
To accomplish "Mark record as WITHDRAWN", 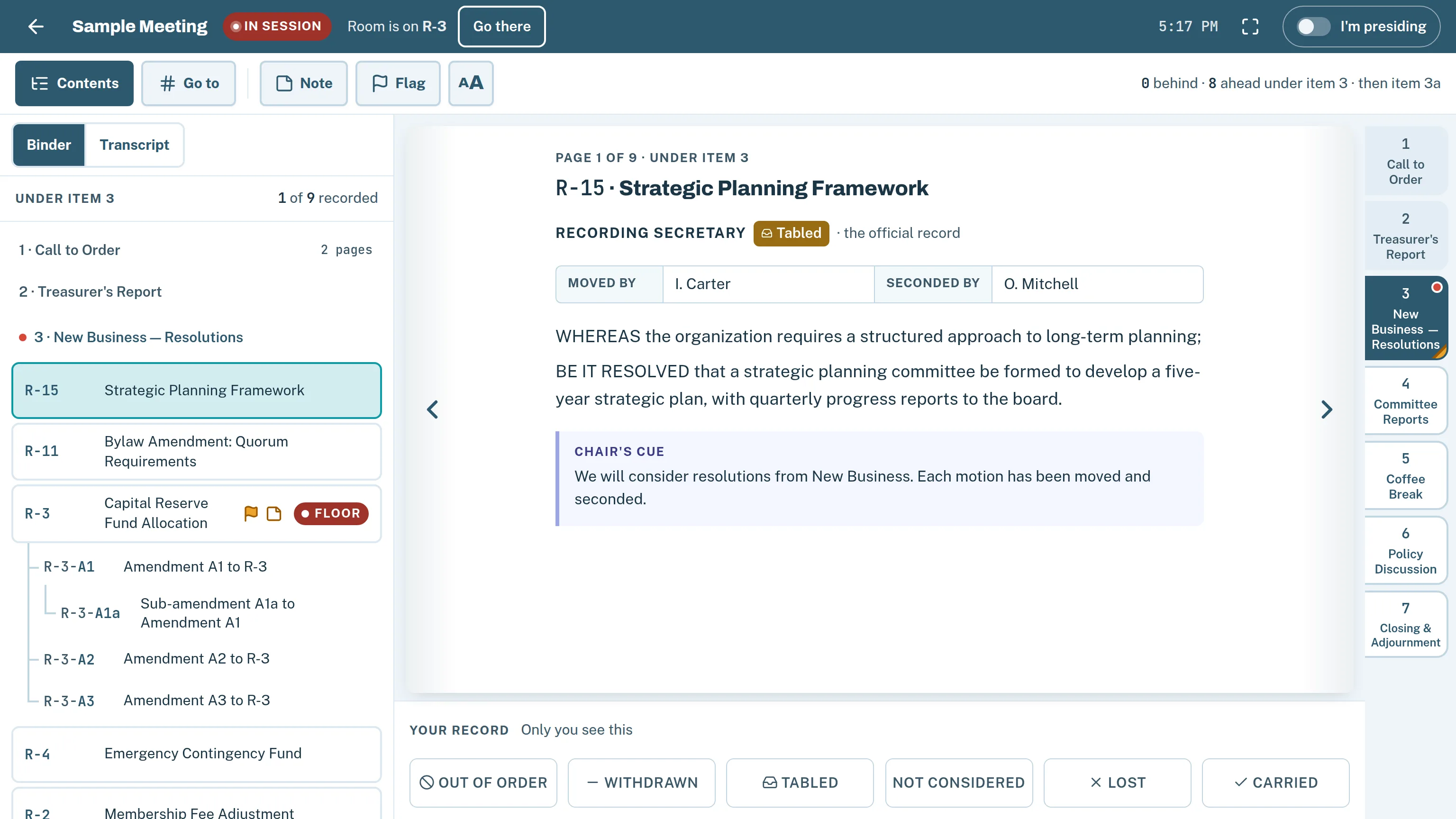I will click(642, 783).
